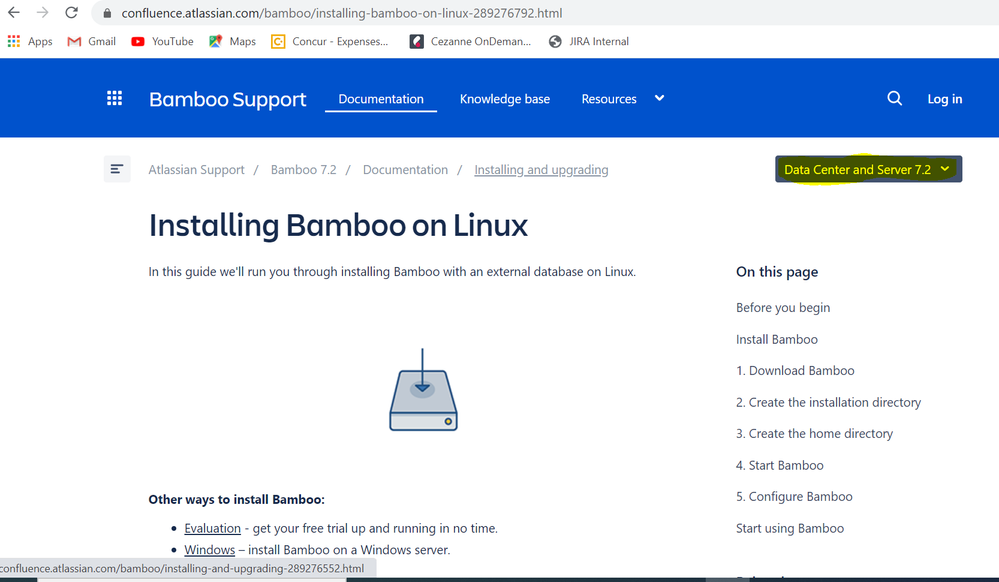Click the site security padlock icon
The height and width of the screenshot is (582, 999).
(107, 13)
